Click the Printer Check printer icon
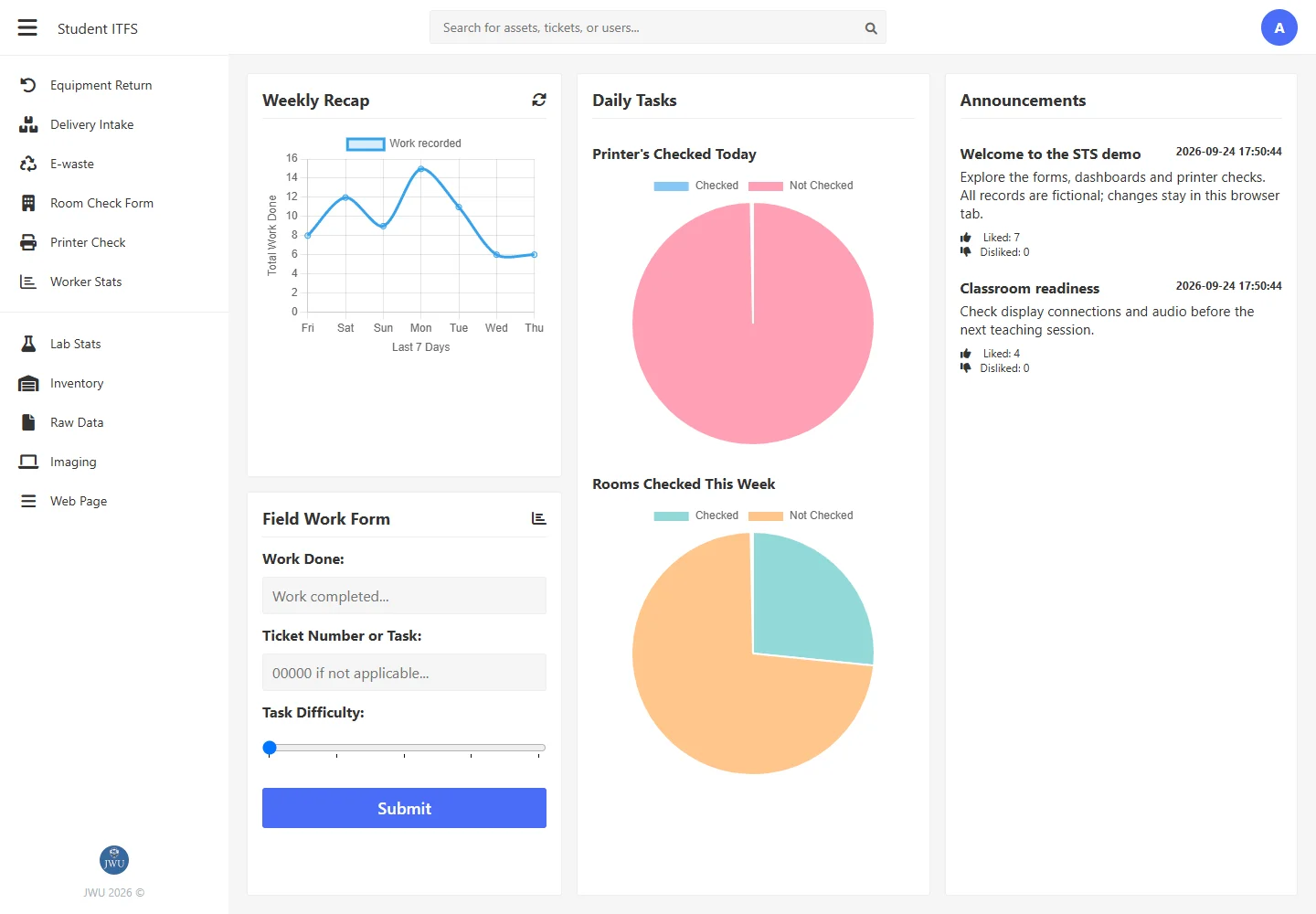This screenshot has height=914, width=1316. 28,242
